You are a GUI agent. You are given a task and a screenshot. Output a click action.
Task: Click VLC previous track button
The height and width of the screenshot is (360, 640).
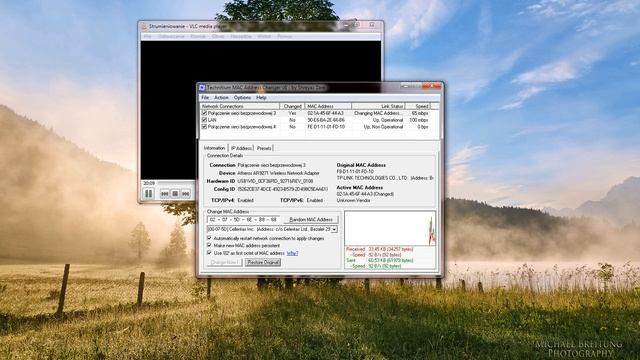click(164, 194)
